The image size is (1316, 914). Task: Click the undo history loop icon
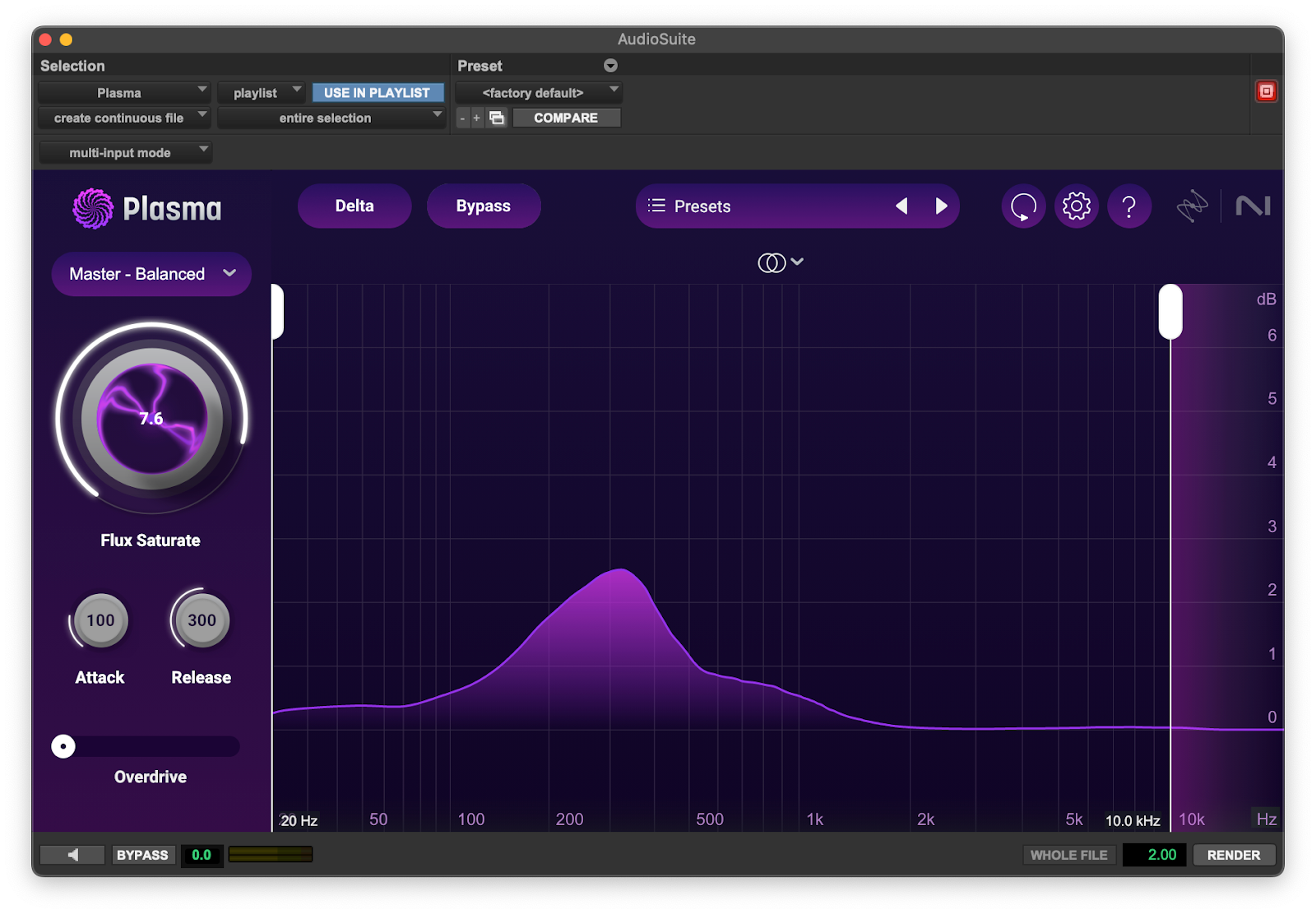click(1023, 206)
